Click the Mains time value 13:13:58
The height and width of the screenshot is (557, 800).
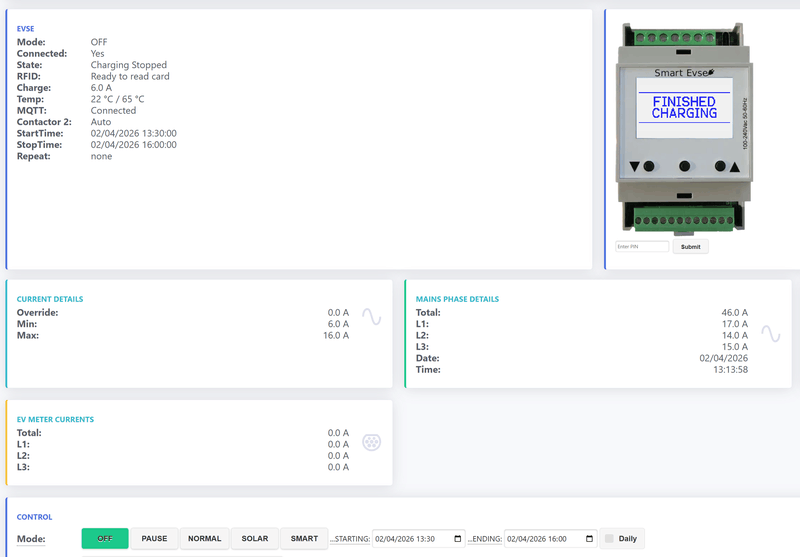(x=731, y=370)
